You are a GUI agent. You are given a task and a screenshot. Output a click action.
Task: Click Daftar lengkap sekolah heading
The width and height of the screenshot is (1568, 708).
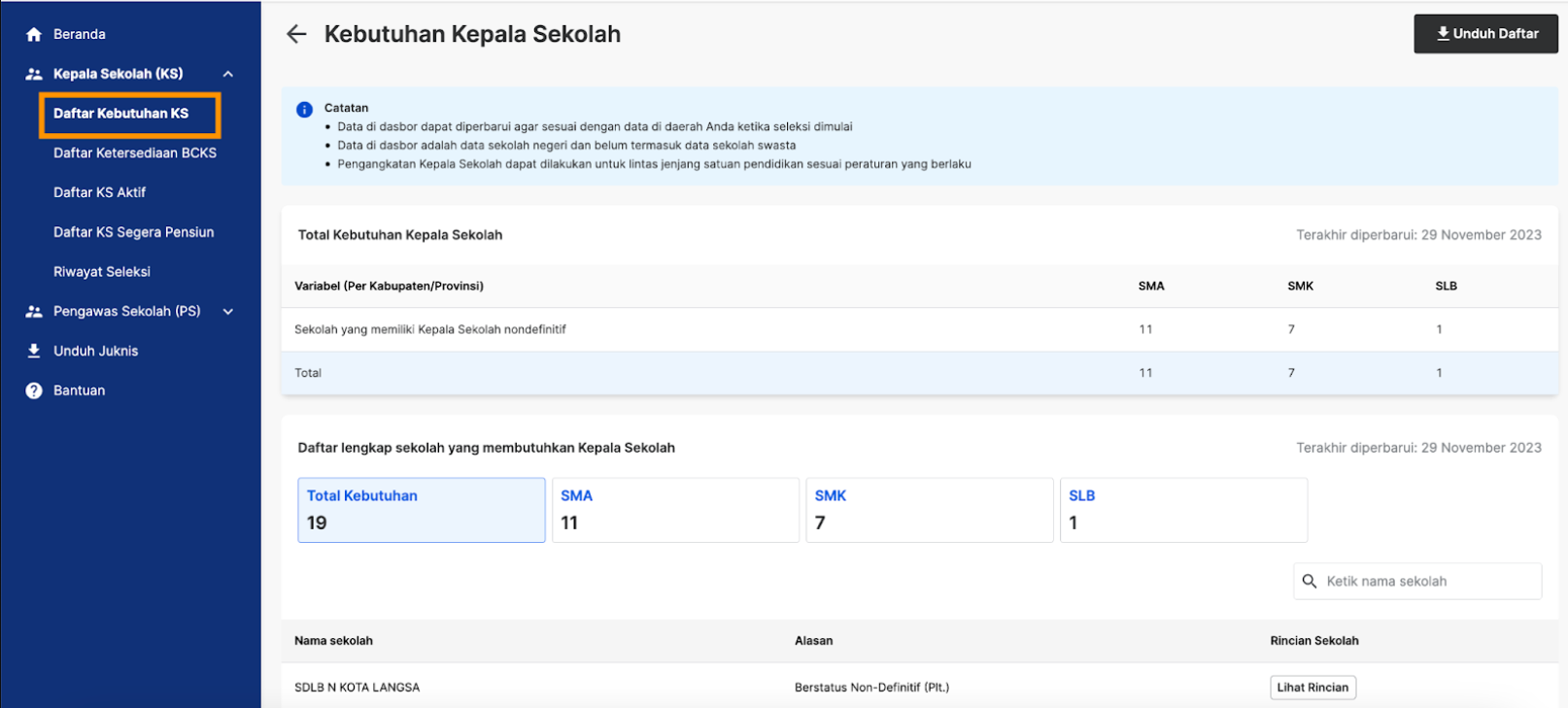(486, 448)
